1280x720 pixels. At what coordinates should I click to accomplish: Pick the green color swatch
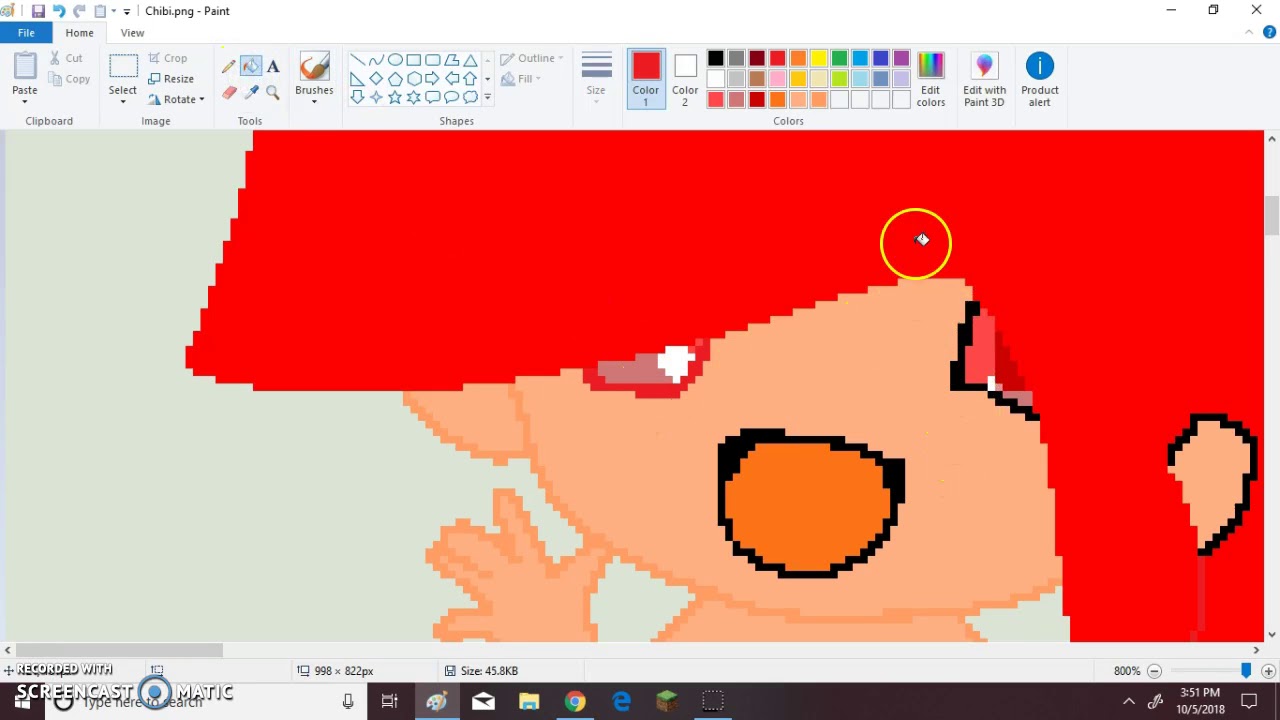[840, 58]
